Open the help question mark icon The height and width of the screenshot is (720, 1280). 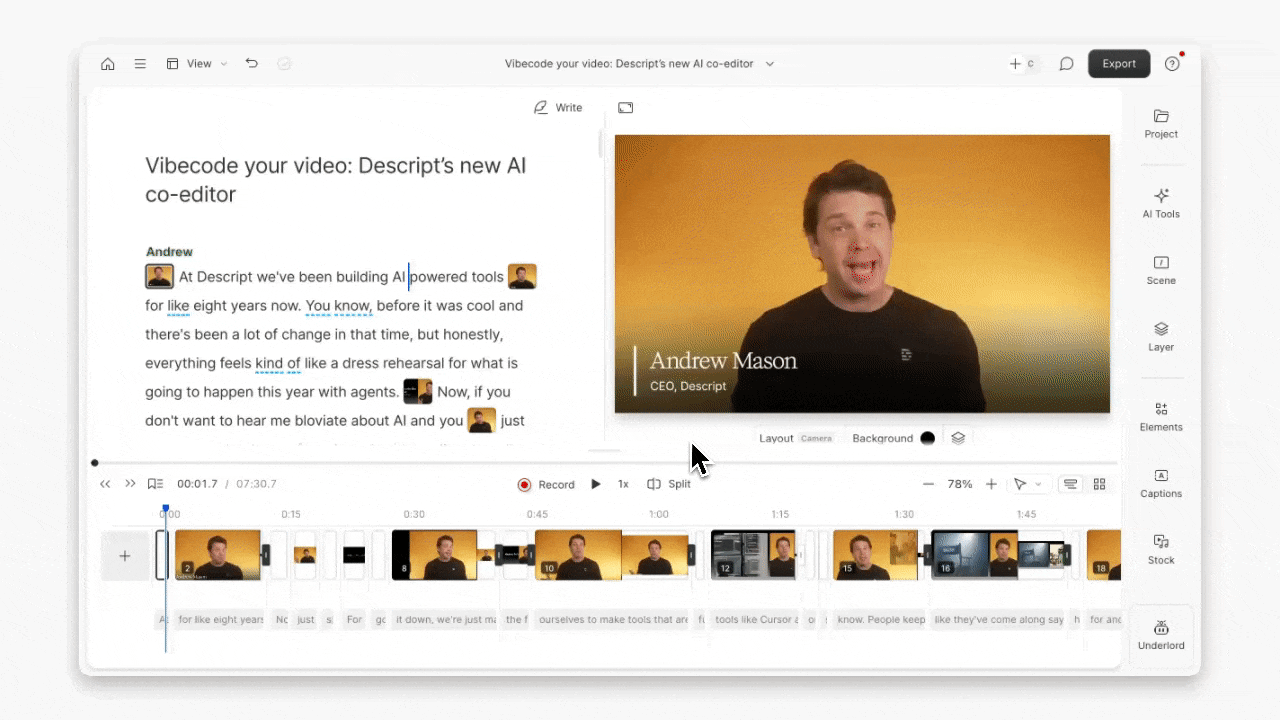(x=1172, y=64)
